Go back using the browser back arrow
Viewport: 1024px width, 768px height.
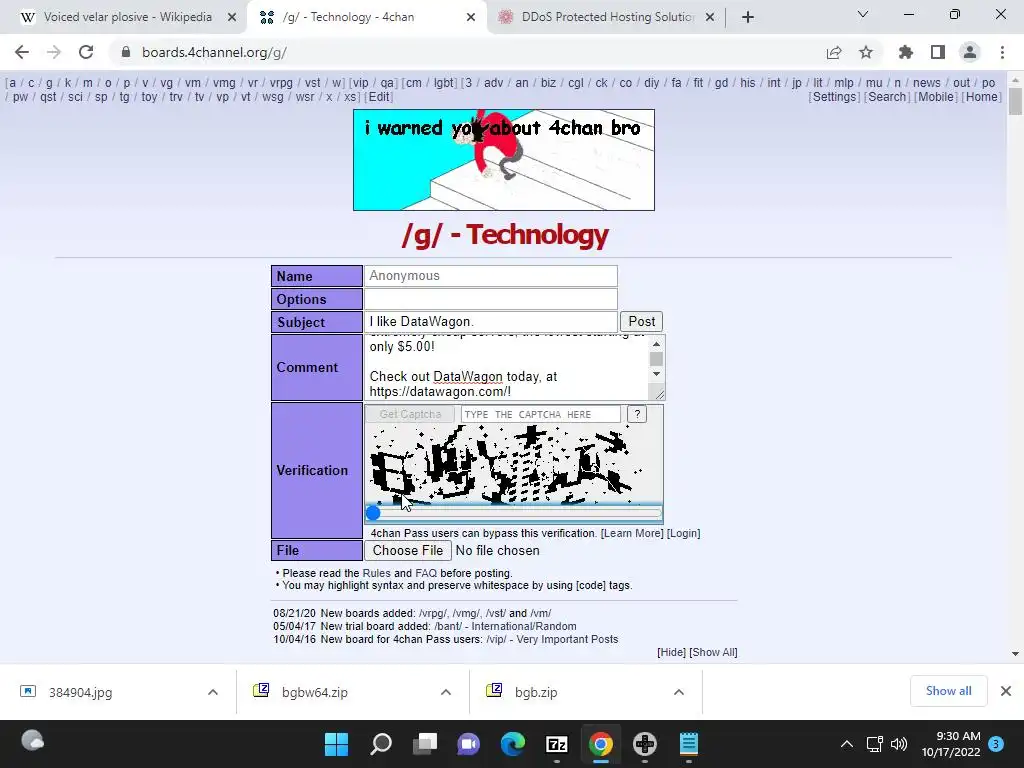coord(22,52)
